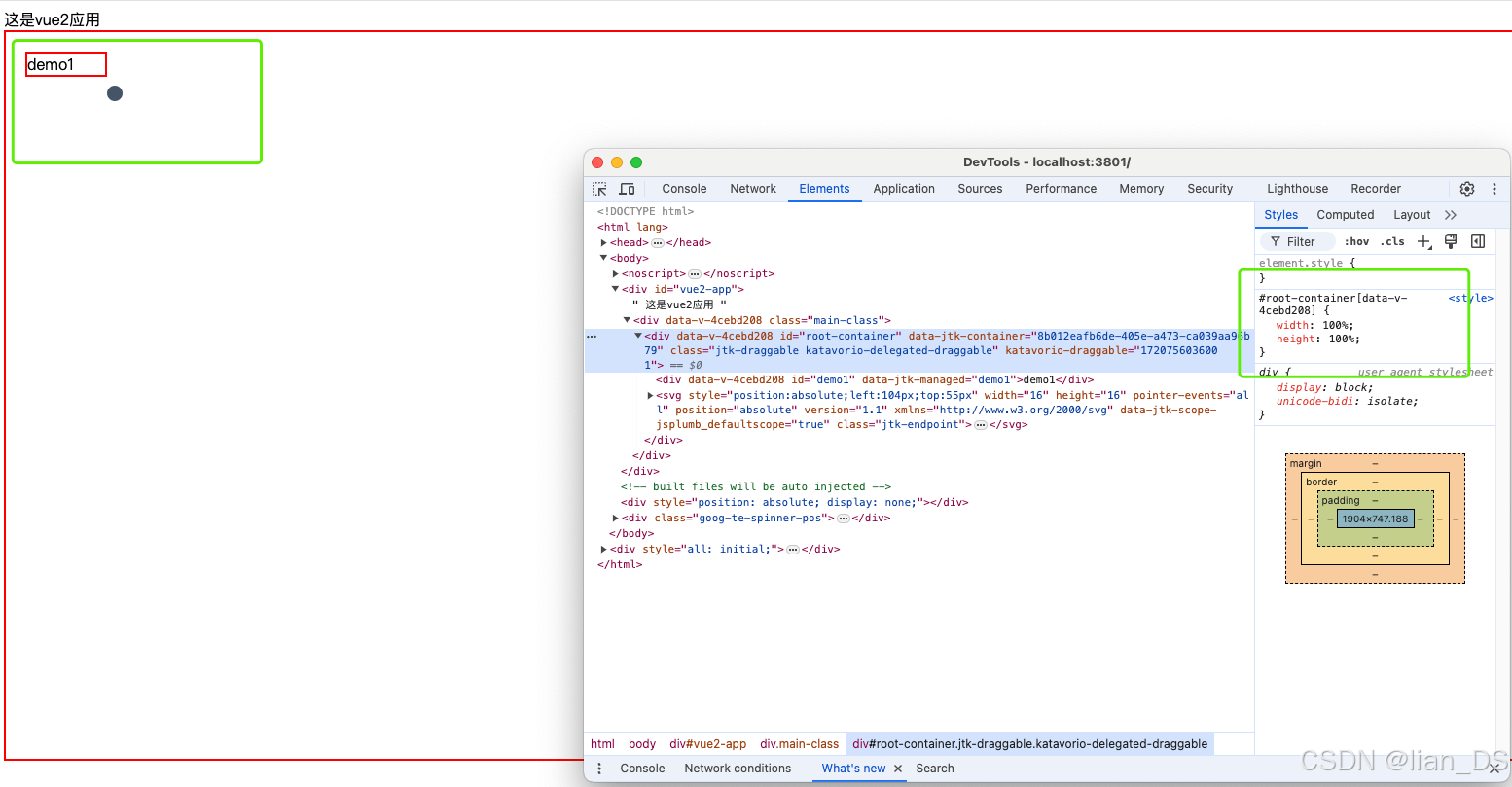Screen dimensions: 1512x787
Task: Click the :hov pseudo-class state icon
Action: click(1356, 241)
